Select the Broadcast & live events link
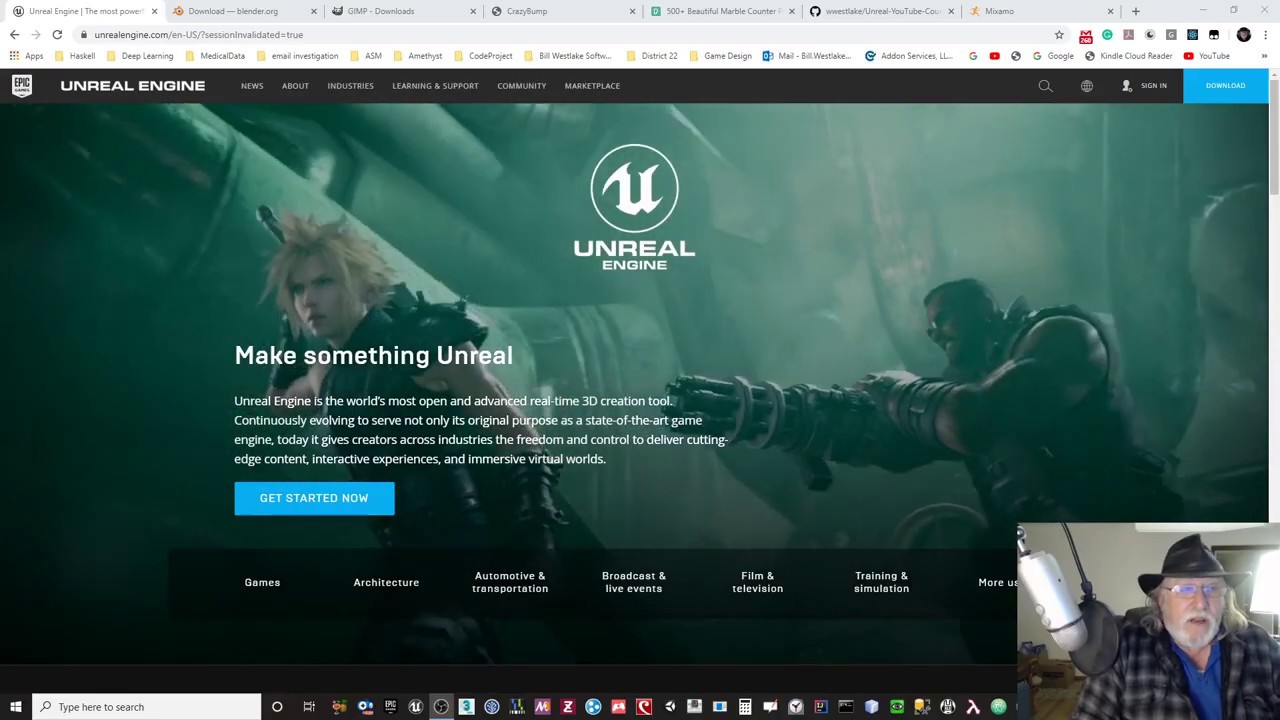The image size is (1280, 720). (634, 582)
